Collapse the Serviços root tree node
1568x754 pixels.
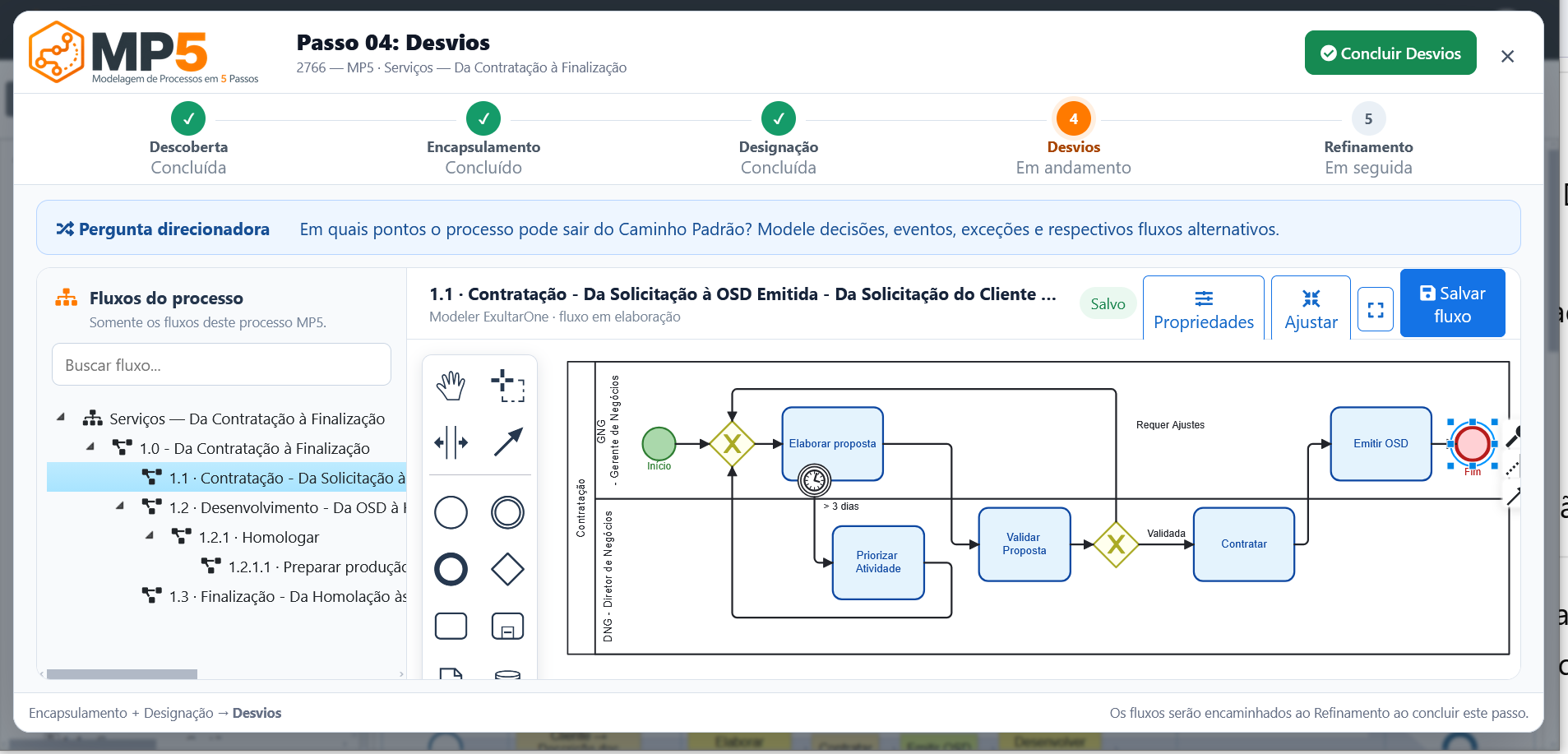[x=61, y=418]
